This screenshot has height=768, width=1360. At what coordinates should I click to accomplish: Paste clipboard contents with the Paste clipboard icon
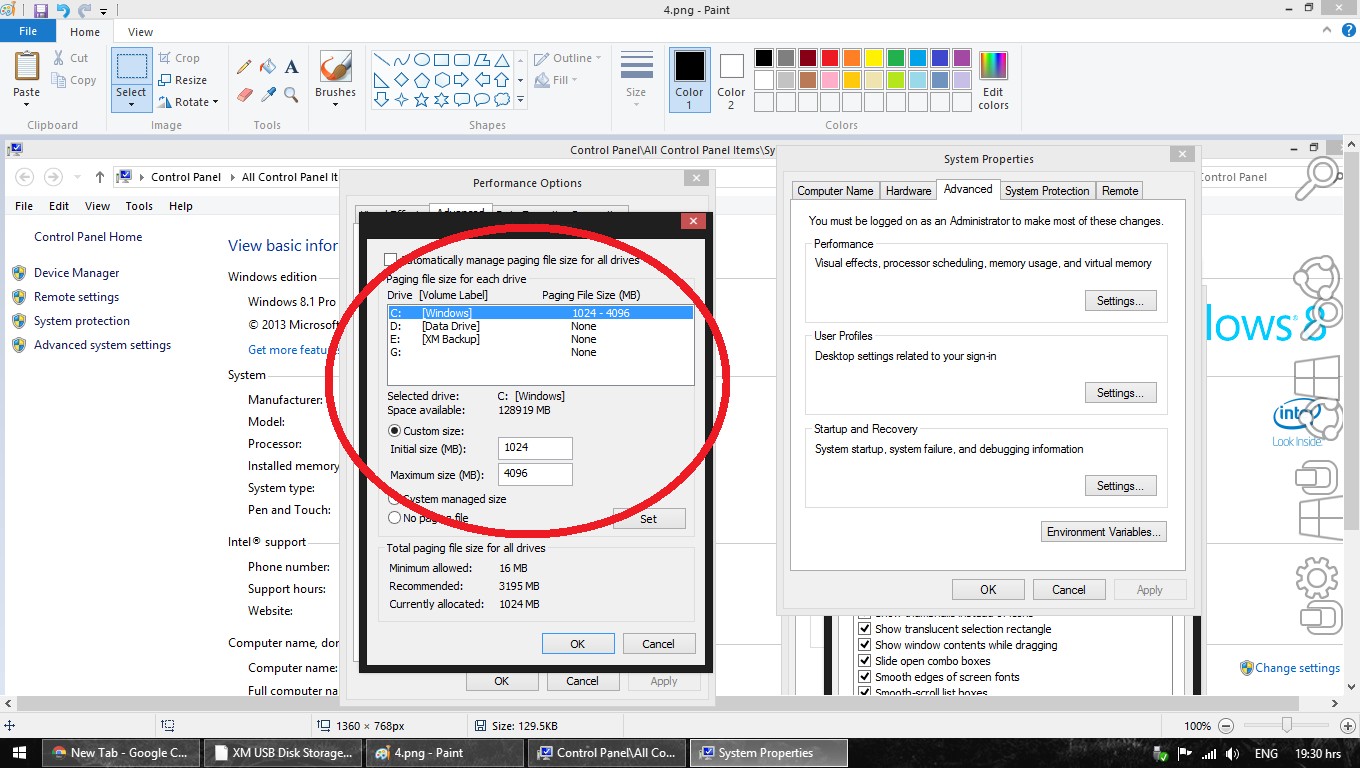[x=27, y=66]
